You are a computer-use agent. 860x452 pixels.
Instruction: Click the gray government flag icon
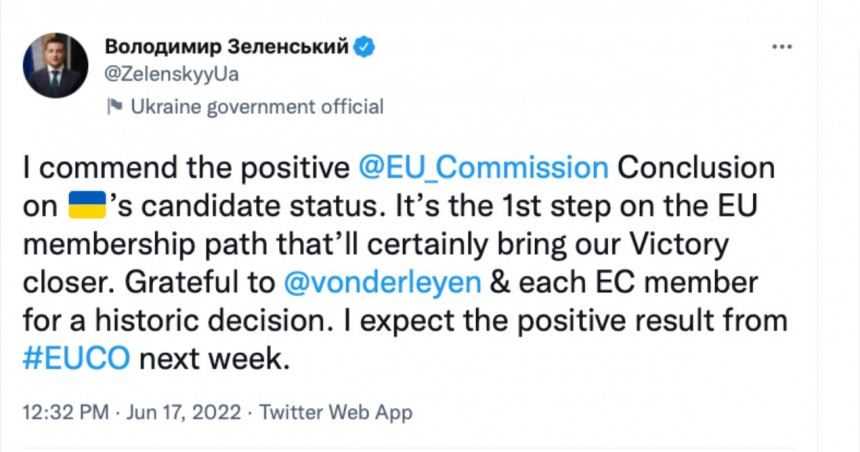(115, 106)
